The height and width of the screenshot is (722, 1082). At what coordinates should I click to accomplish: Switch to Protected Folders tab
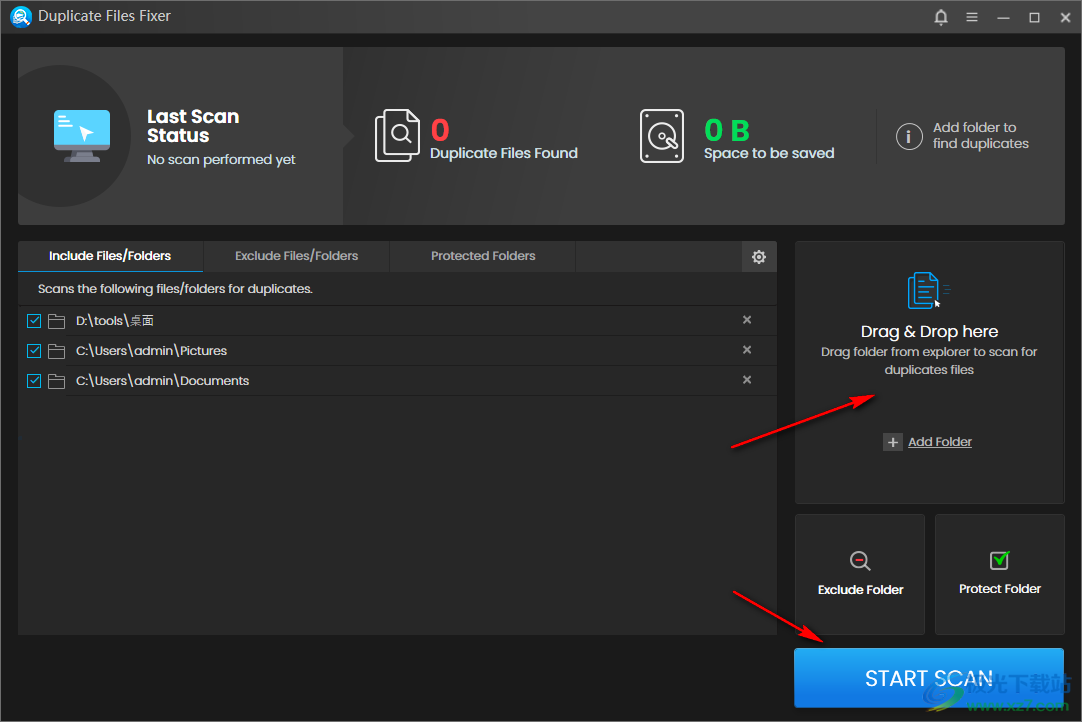coord(483,256)
